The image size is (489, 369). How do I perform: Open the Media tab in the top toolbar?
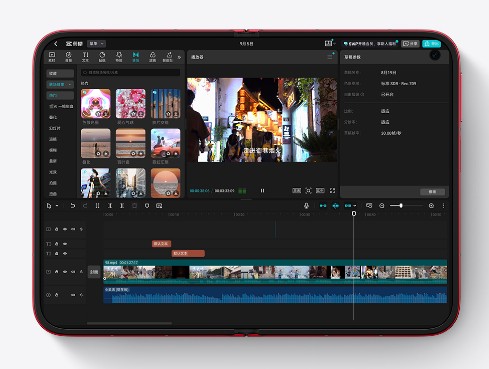pos(52,57)
